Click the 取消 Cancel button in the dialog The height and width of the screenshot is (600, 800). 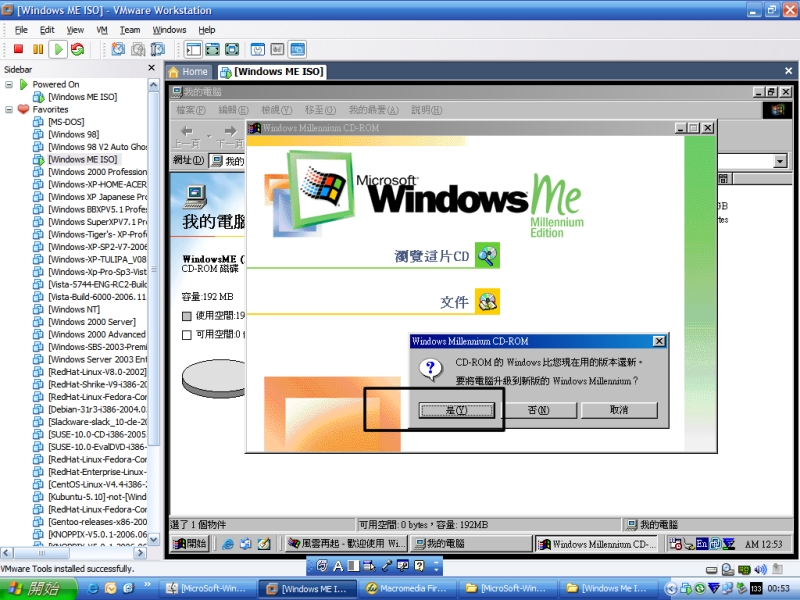[619, 410]
